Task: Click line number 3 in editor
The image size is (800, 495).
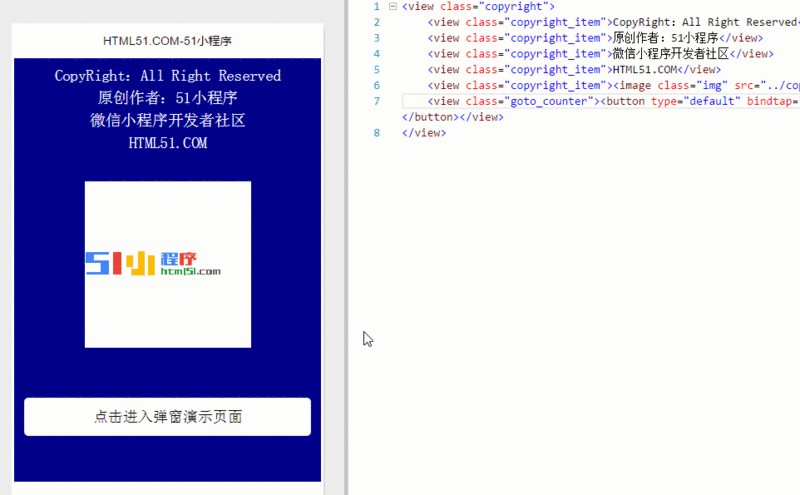Action: pos(377,38)
